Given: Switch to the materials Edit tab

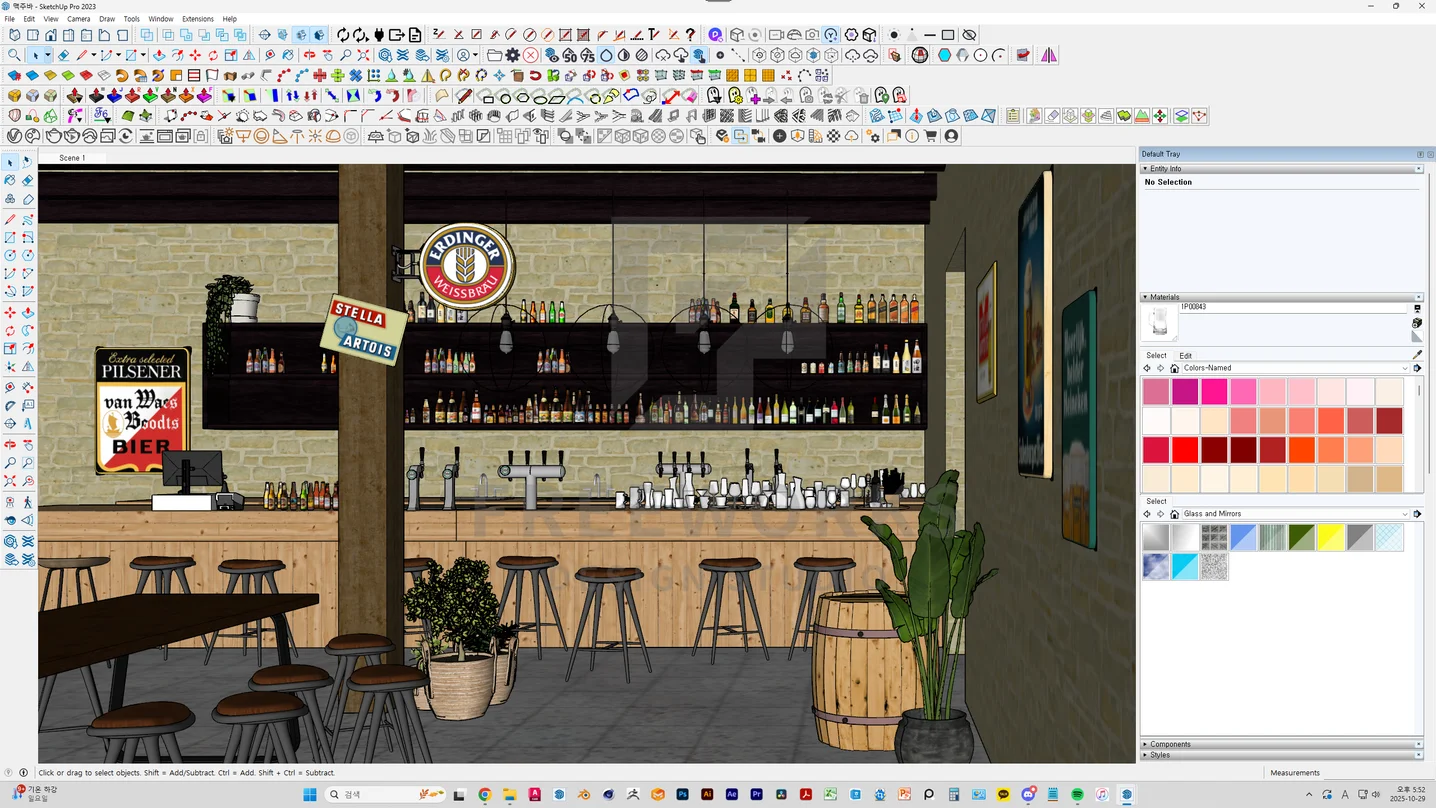Looking at the screenshot, I should 1185,355.
